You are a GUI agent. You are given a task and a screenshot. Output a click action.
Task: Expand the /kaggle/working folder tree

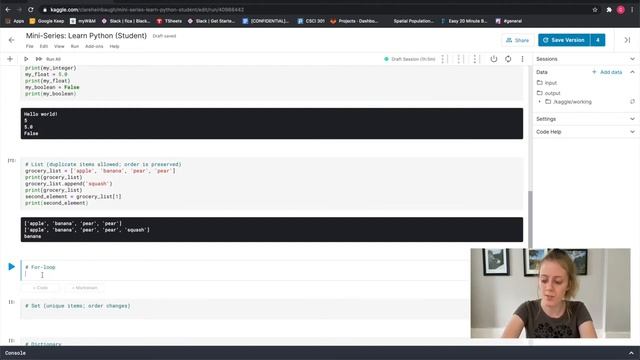tap(540, 102)
